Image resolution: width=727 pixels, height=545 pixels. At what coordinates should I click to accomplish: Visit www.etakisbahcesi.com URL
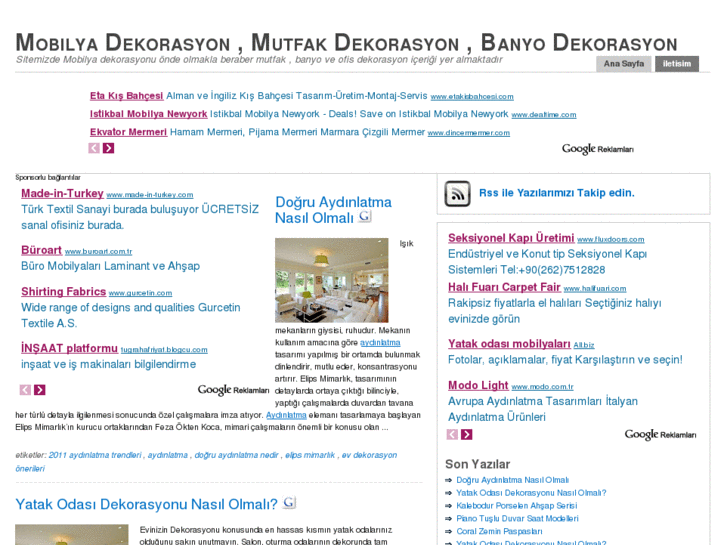click(x=472, y=97)
